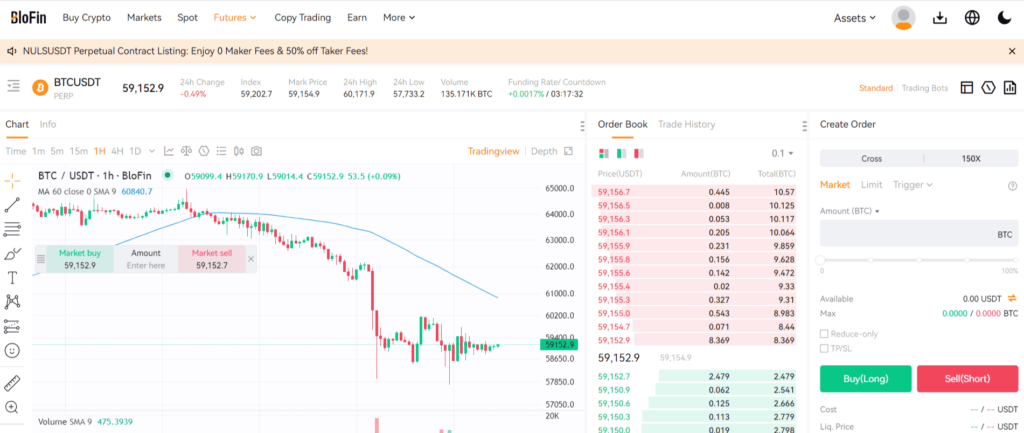1024x433 pixels.
Task: Select Cross margin mode
Action: 871,159
